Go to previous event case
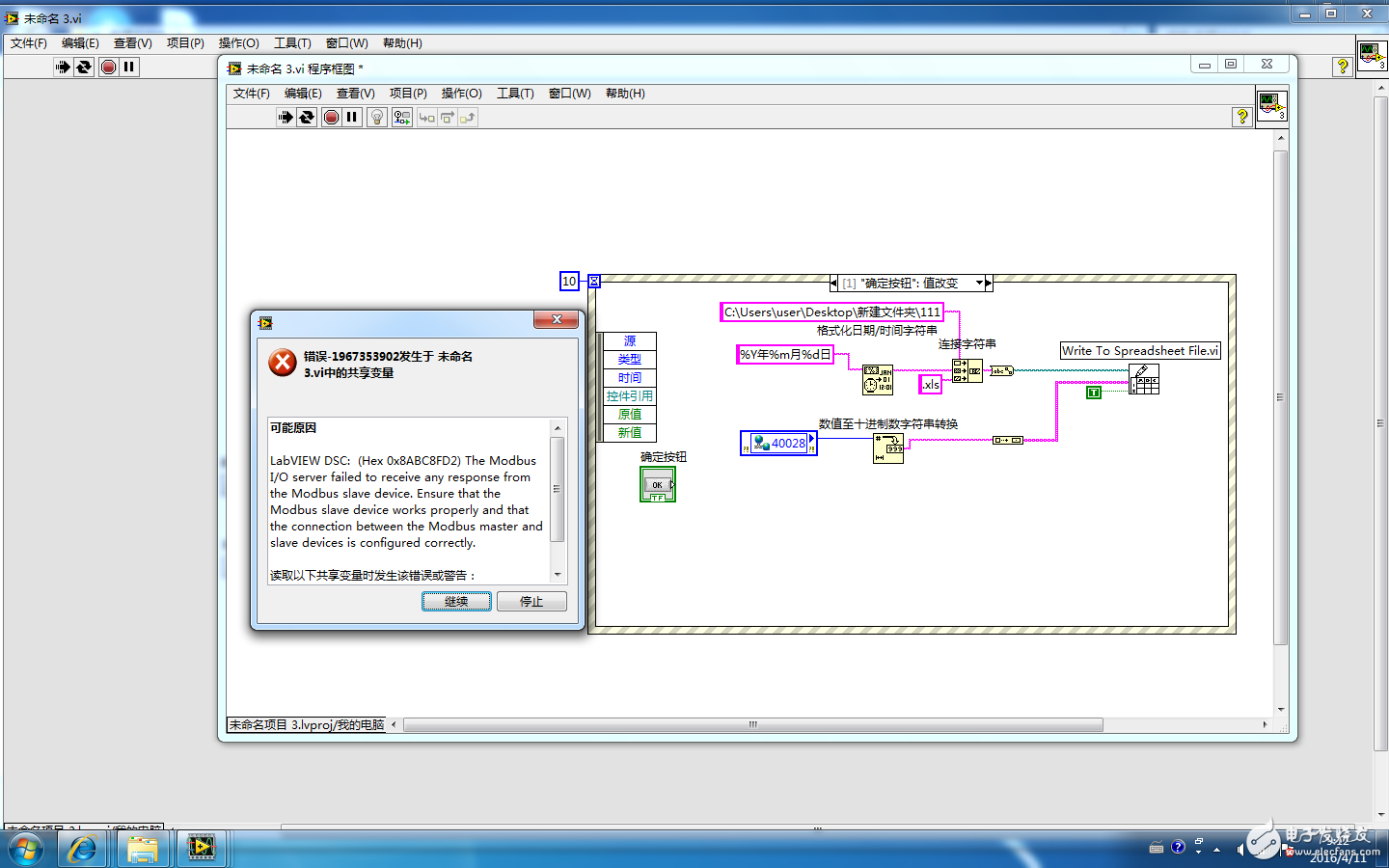 pyautogui.click(x=833, y=284)
